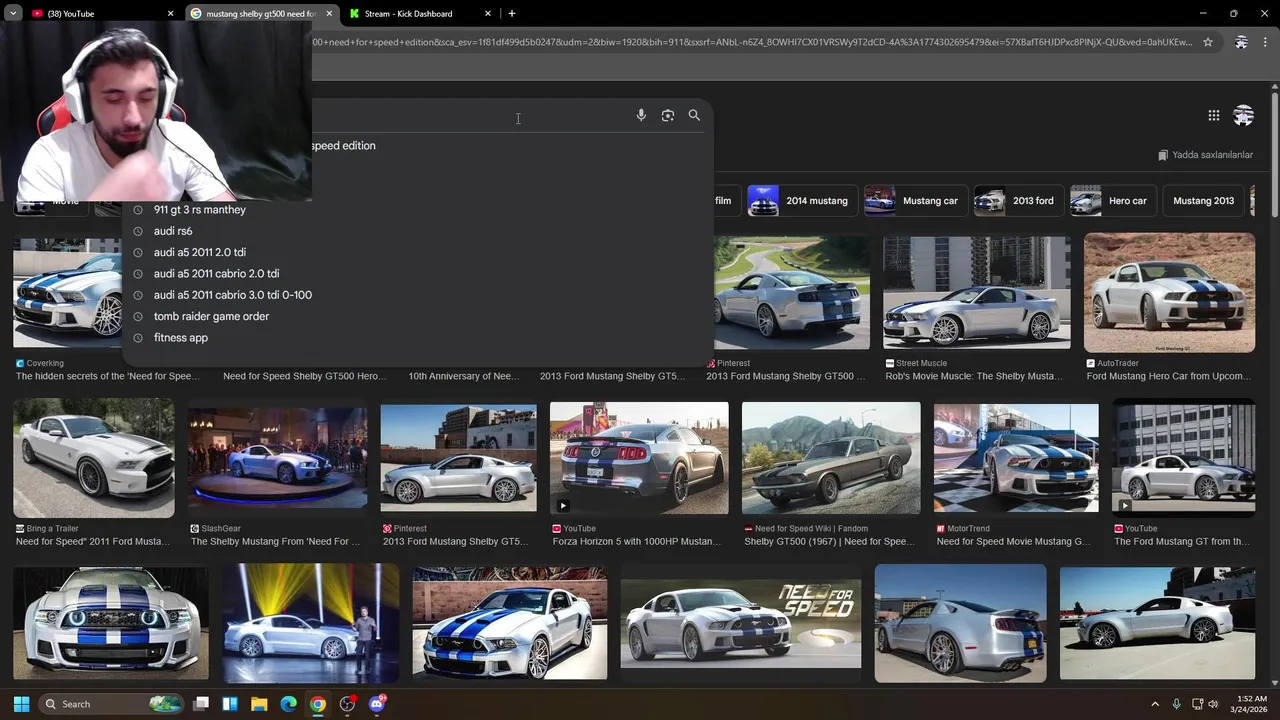Open the SlashGear Mustang stage image
This screenshot has height=720, width=1280.
point(277,458)
